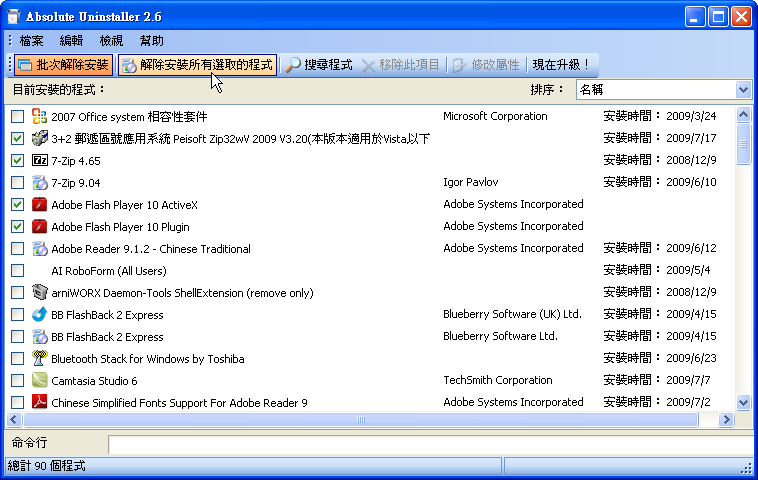Click the 現在升級! upgrade link
This screenshot has width=758, height=480.
(x=561, y=65)
